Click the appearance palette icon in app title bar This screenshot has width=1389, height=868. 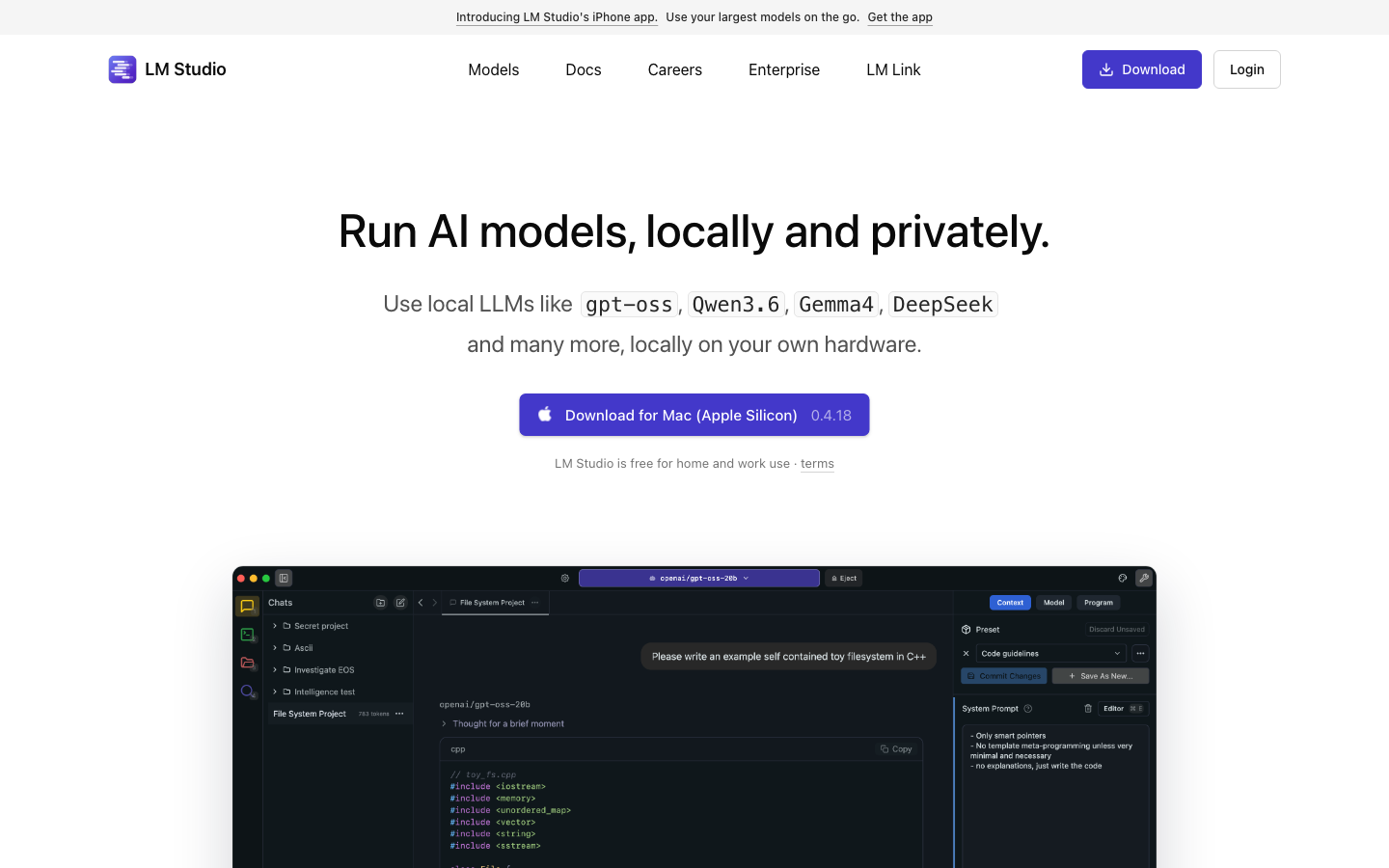(x=1123, y=579)
